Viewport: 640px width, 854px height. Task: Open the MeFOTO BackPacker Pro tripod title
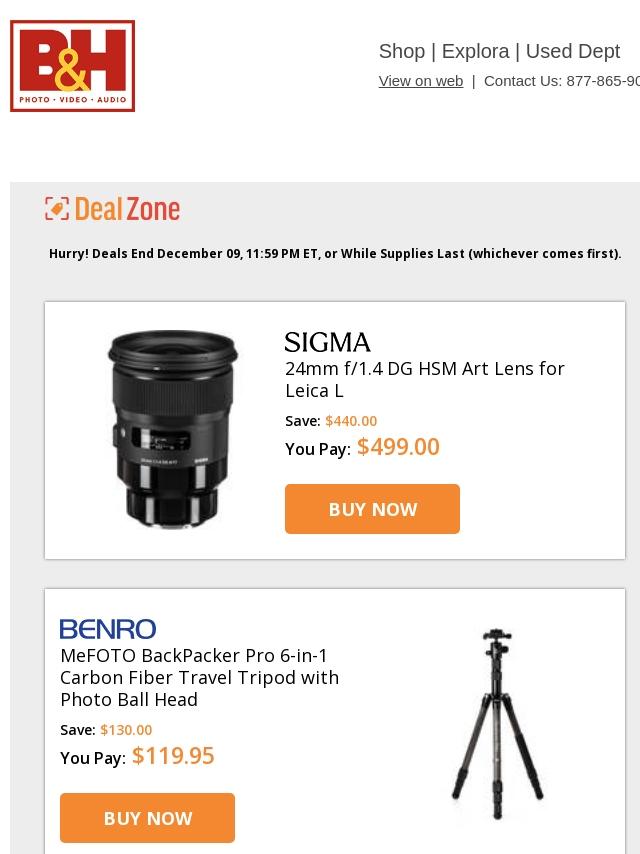200,677
